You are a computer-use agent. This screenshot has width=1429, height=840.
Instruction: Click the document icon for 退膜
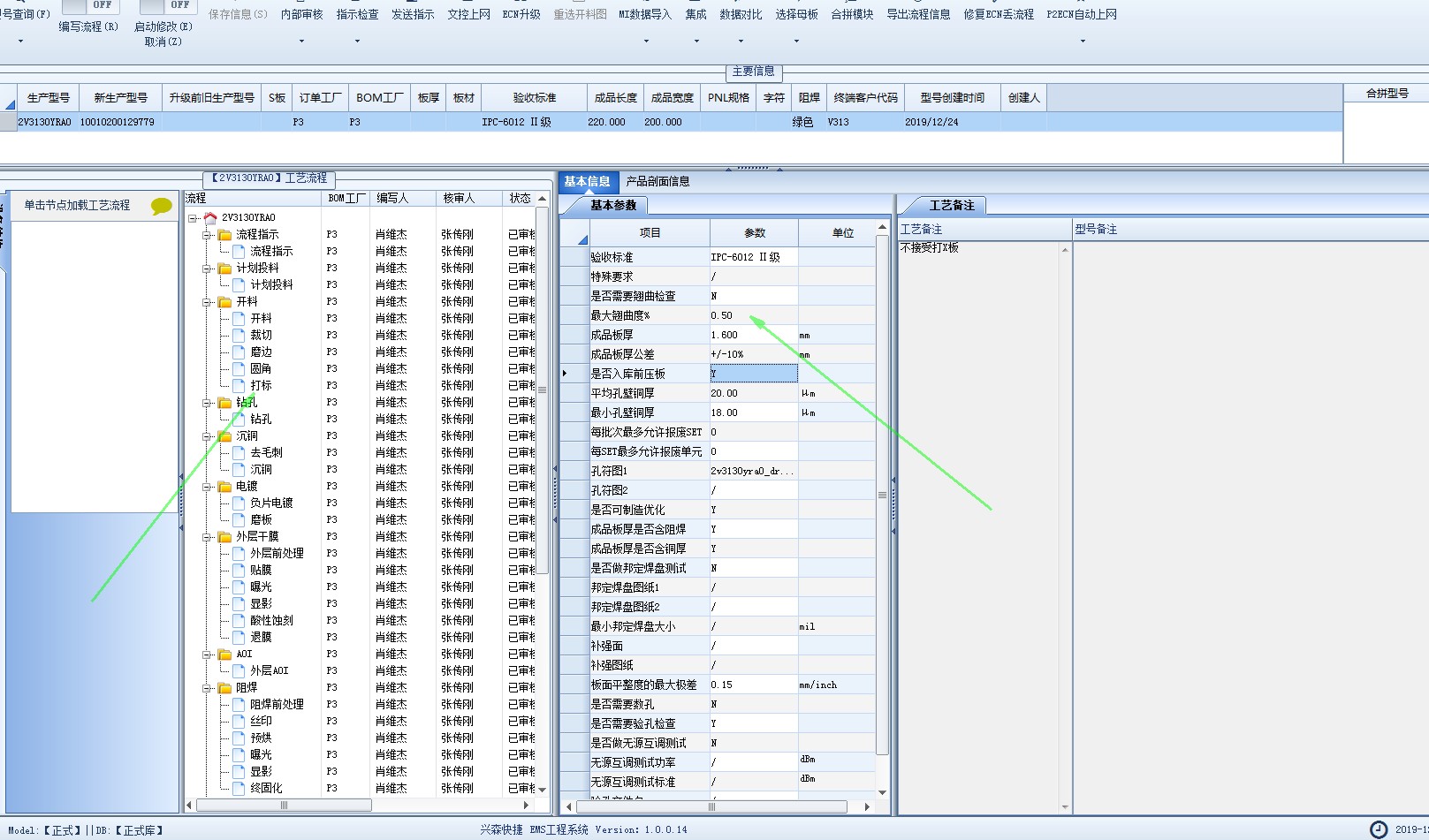click(x=239, y=637)
